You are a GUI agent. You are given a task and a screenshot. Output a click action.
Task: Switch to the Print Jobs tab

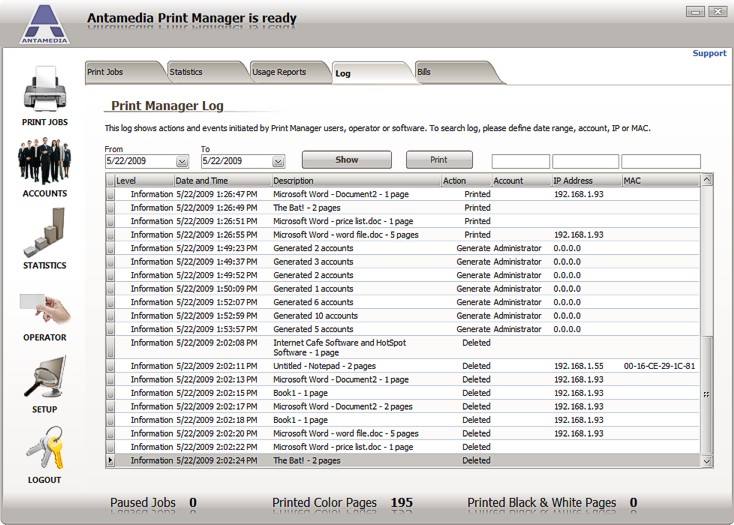click(x=123, y=72)
